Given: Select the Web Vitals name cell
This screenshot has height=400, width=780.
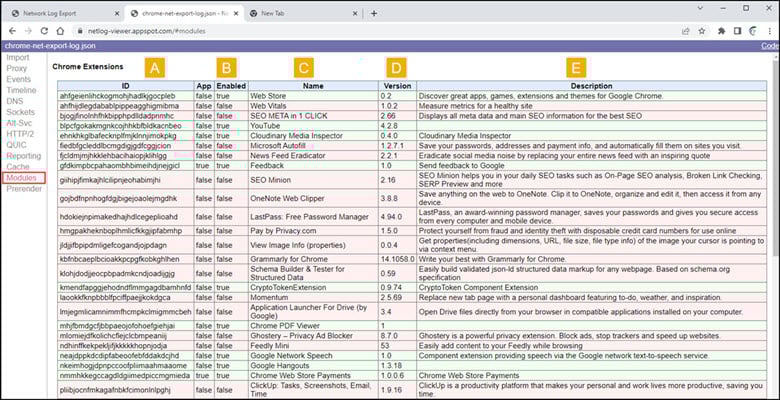Looking at the screenshot, I should click(313, 106).
